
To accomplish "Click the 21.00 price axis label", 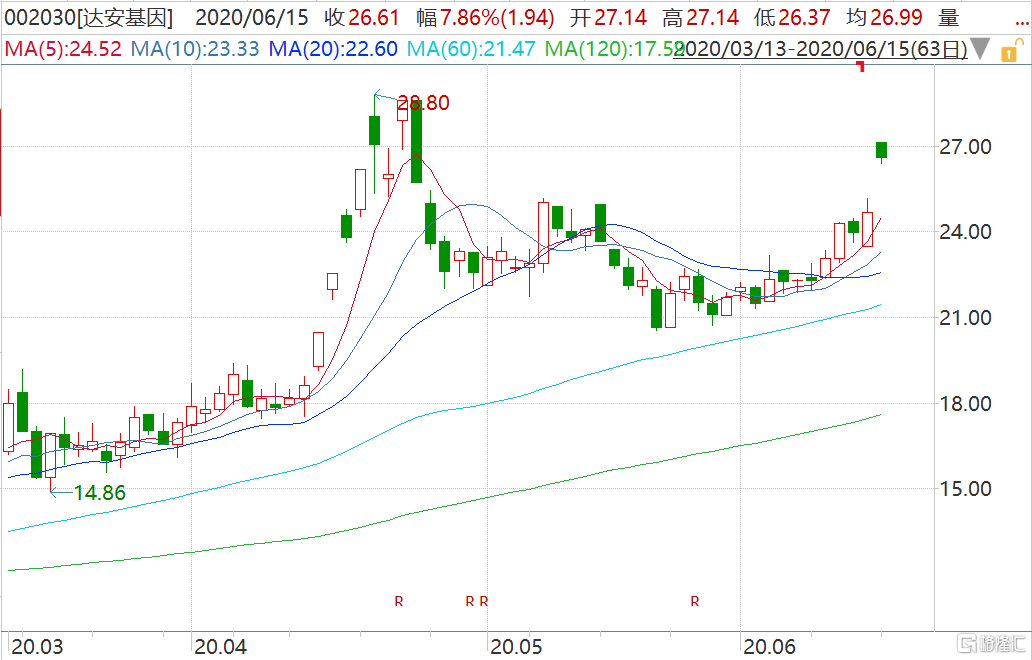I will click(966, 318).
